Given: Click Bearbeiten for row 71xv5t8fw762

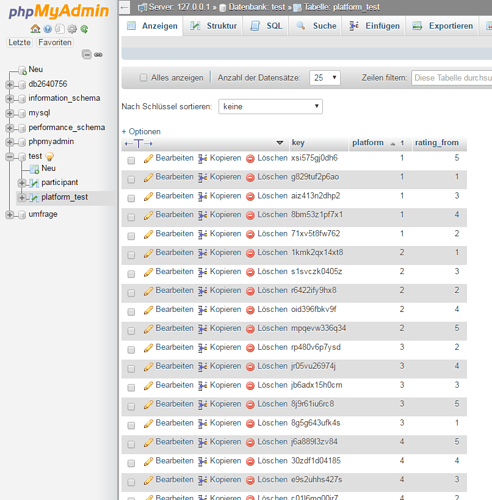Looking at the screenshot, I should pos(174,234).
